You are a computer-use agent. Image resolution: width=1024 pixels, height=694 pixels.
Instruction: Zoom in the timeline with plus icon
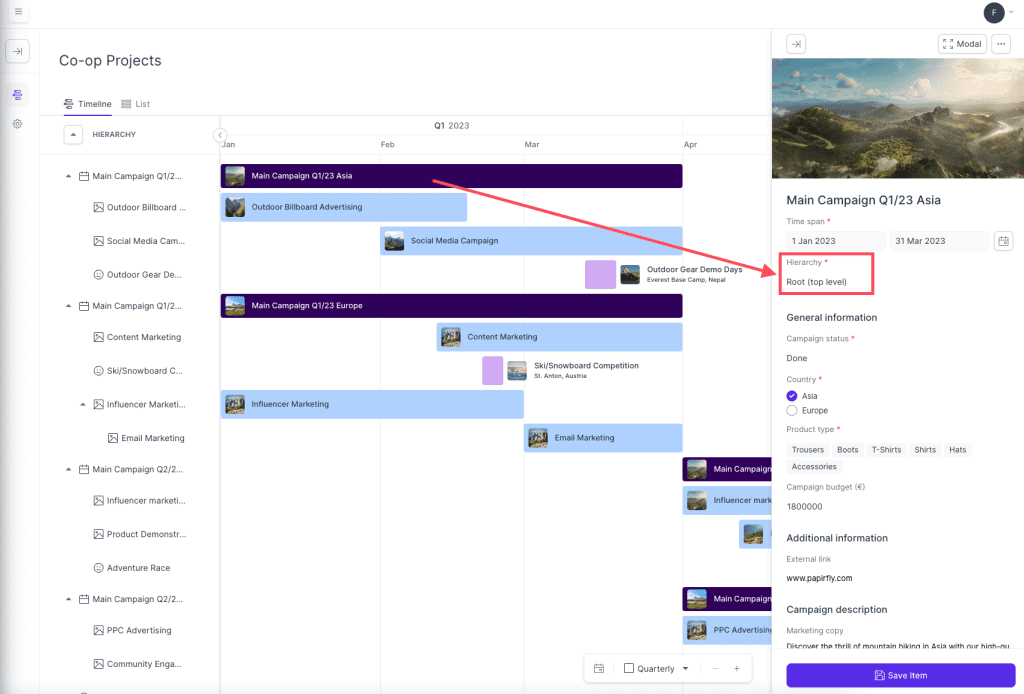click(x=737, y=669)
